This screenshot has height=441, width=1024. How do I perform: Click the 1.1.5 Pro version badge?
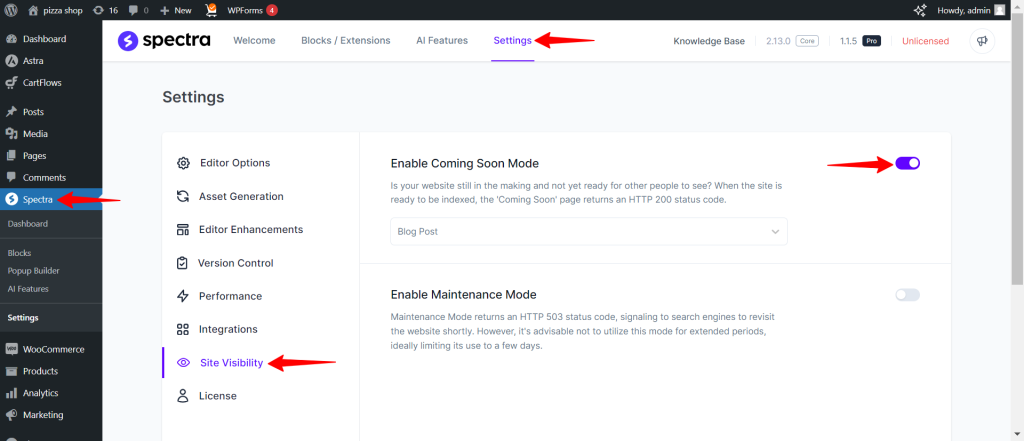(x=860, y=41)
